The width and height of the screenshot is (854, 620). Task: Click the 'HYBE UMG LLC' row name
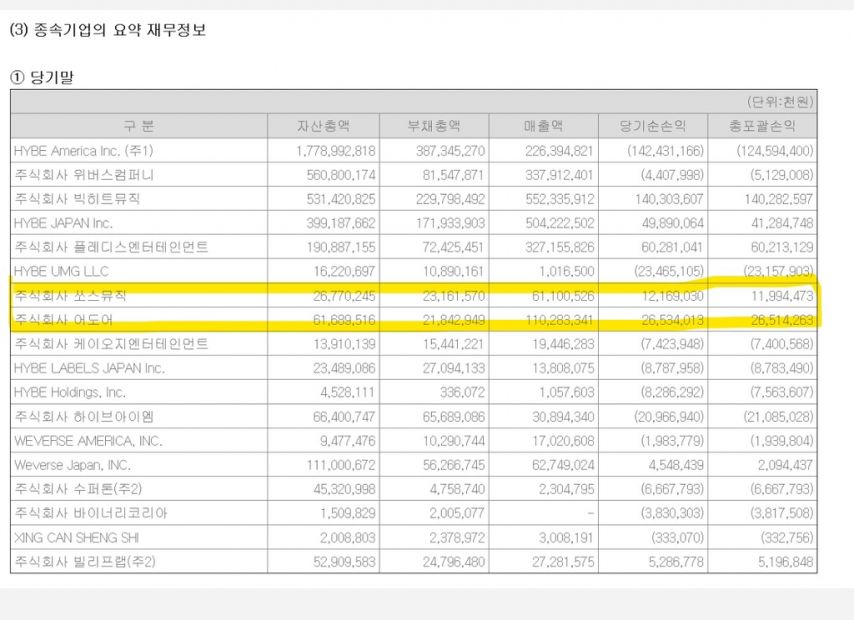[x=61, y=271]
